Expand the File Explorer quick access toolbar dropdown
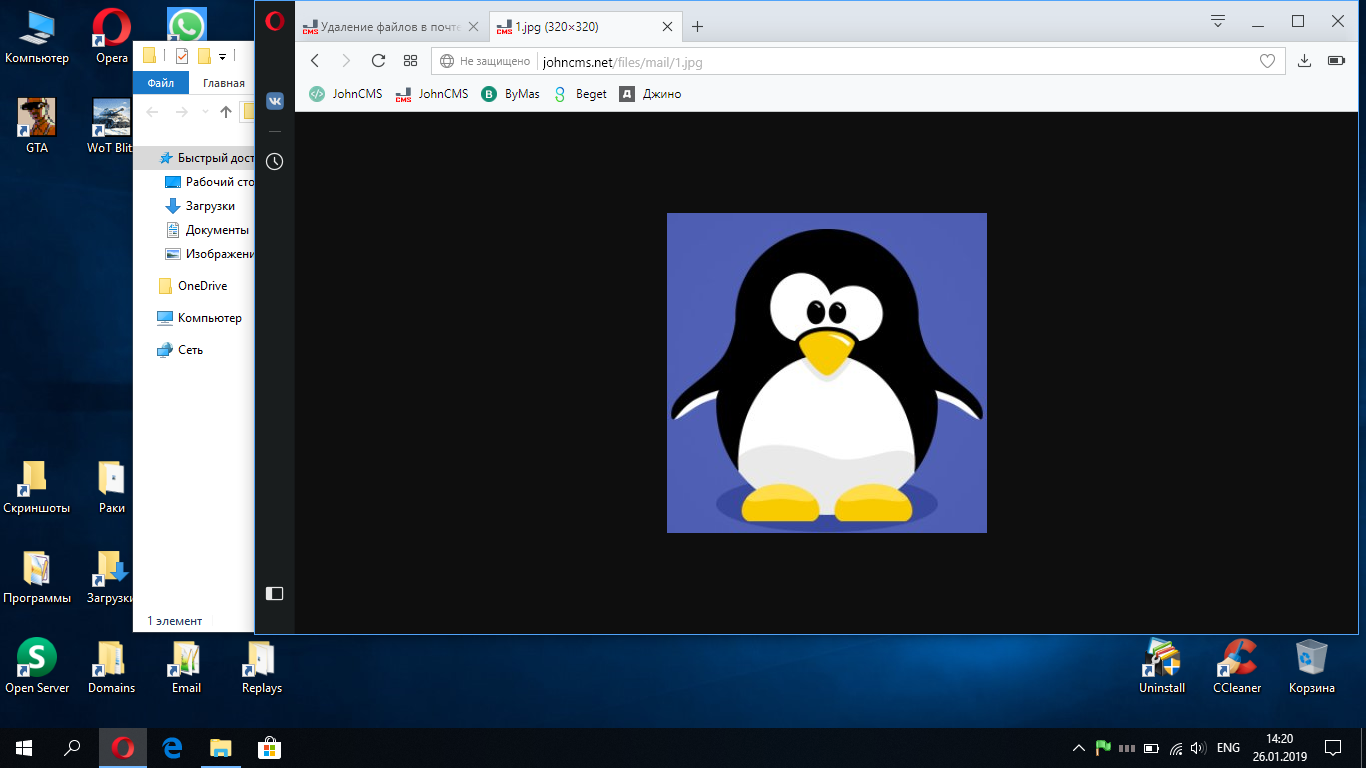 coord(223,56)
